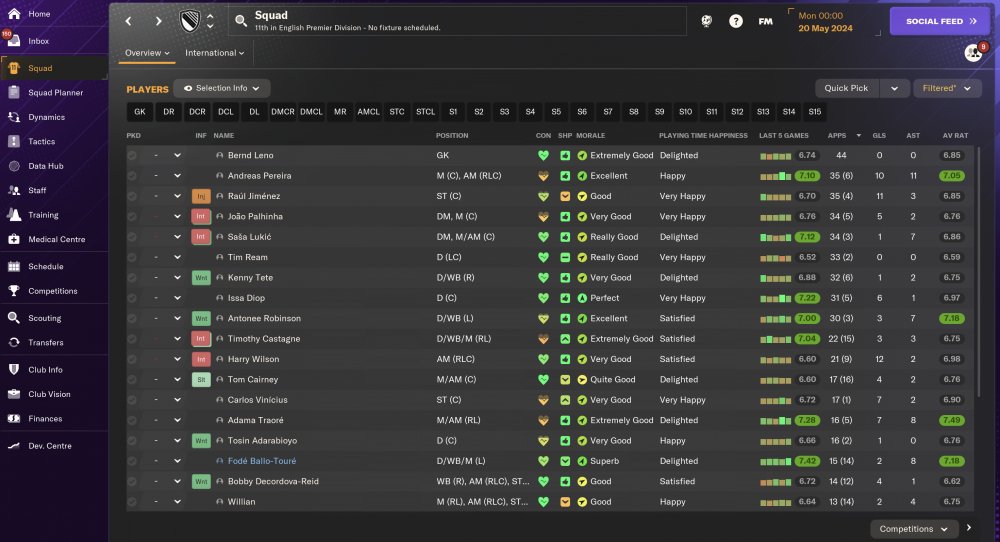Open Club Info shield icon
This screenshot has height=542, width=1000.
coord(14,369)
